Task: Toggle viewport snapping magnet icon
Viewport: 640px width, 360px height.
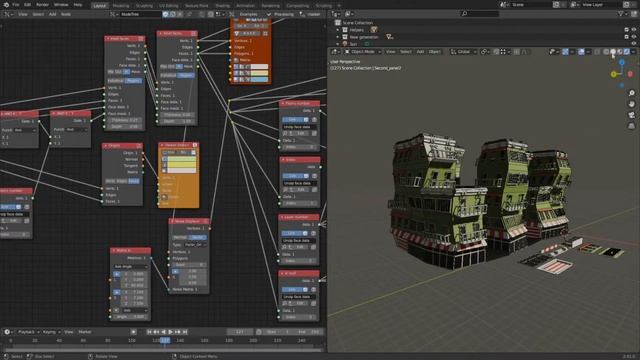Action: pos(496,52)
